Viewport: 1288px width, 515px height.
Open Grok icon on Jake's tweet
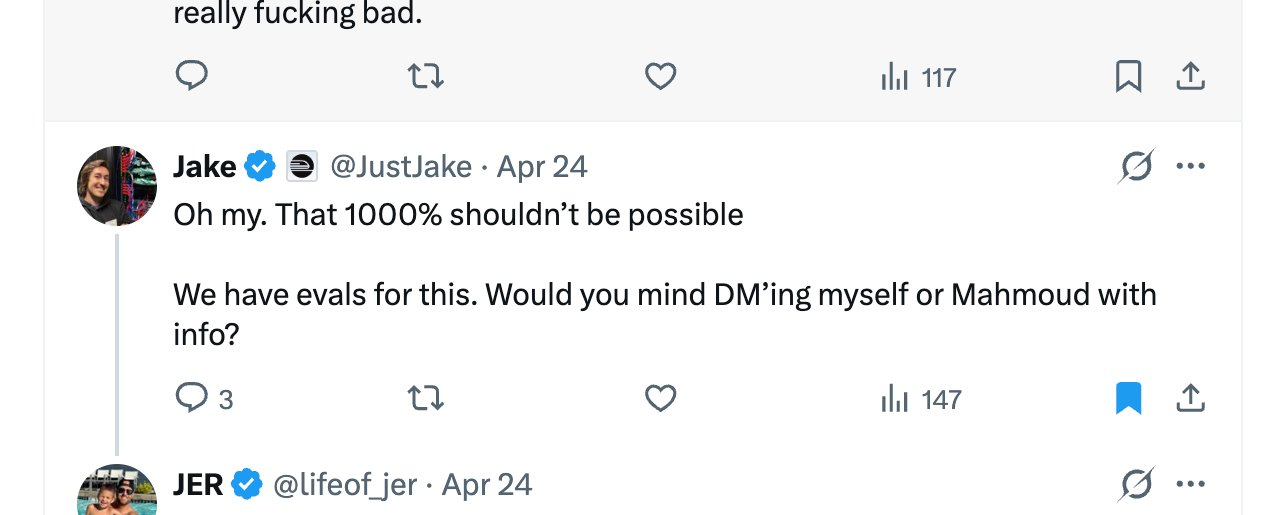pos(1136,166)
